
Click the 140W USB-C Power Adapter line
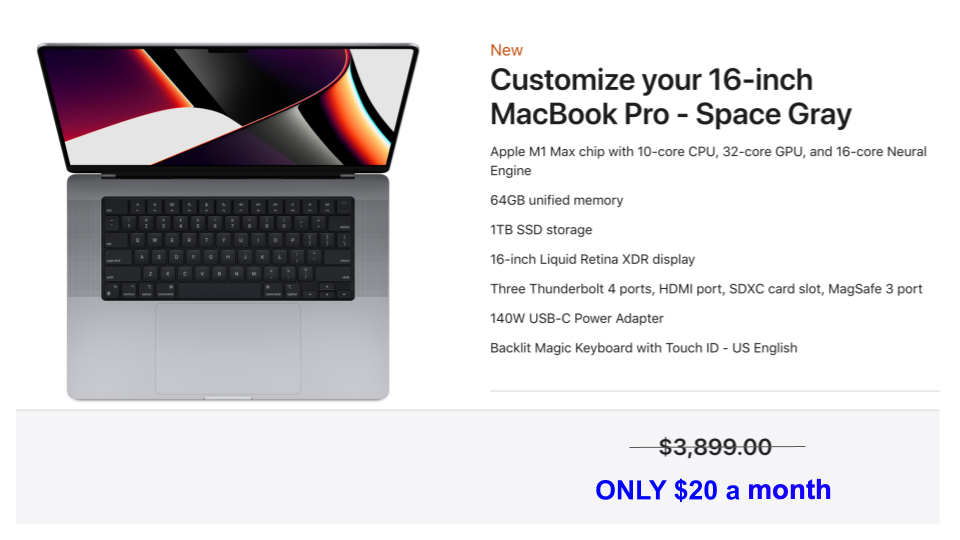point(577,318)
